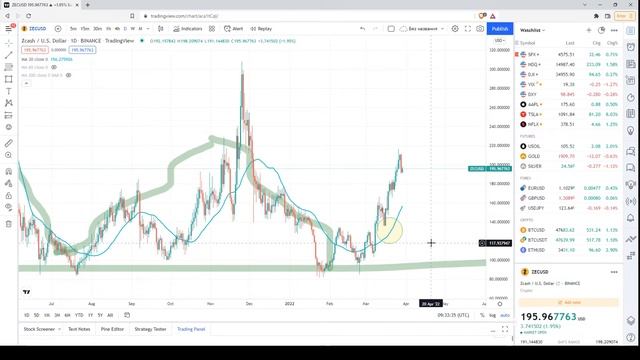This screenshot has width=640, height=360.
Task: Select the Text annotation tool
Action: 9,91
